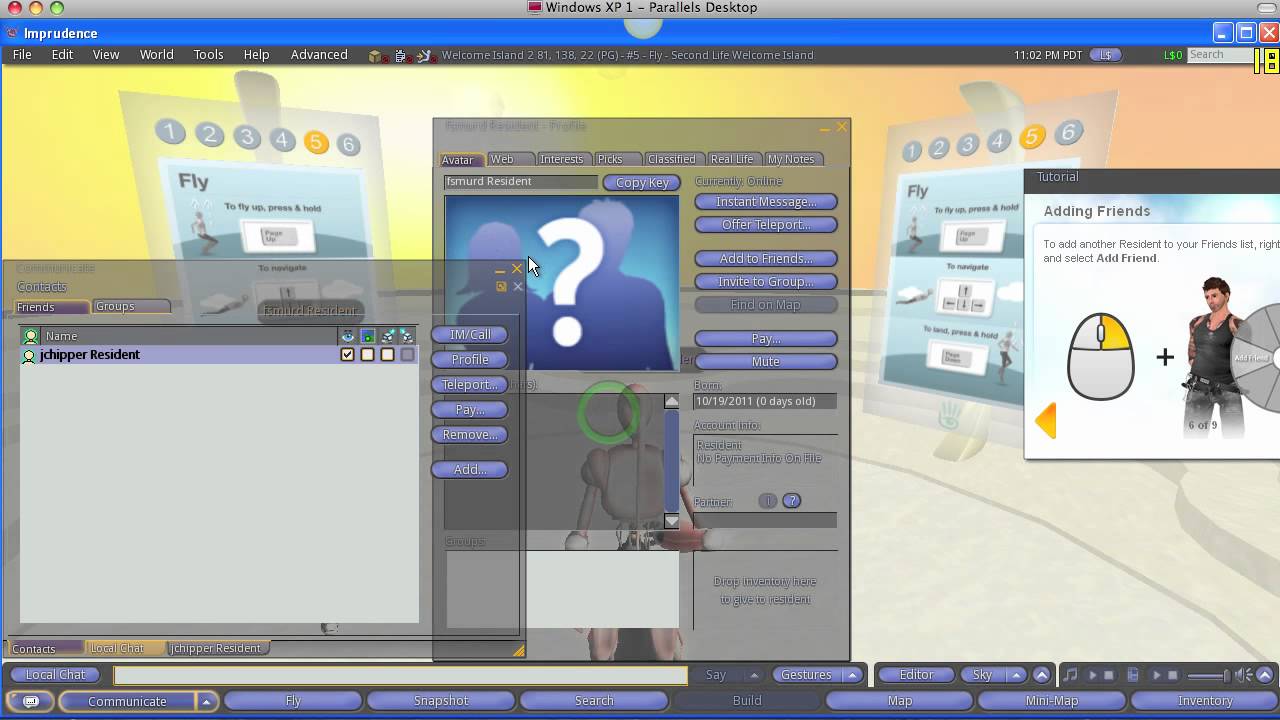1280x720 pixels.
Task: Click the map location permission column icon
Action: click(367, 336)
